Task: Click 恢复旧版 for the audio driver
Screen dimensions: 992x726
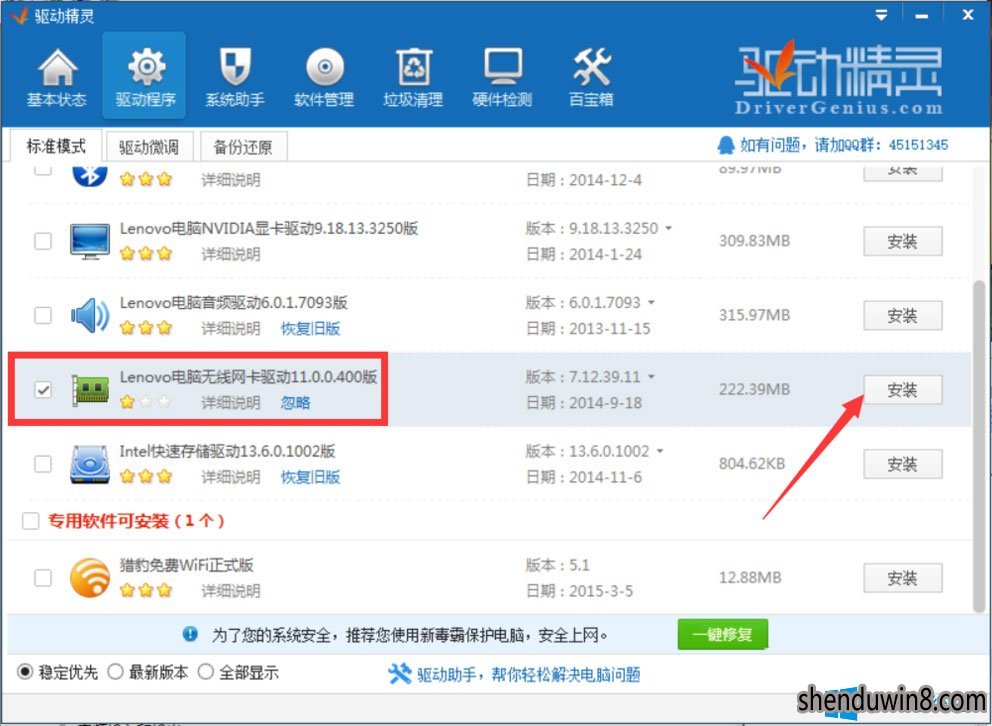Action: 311,328
